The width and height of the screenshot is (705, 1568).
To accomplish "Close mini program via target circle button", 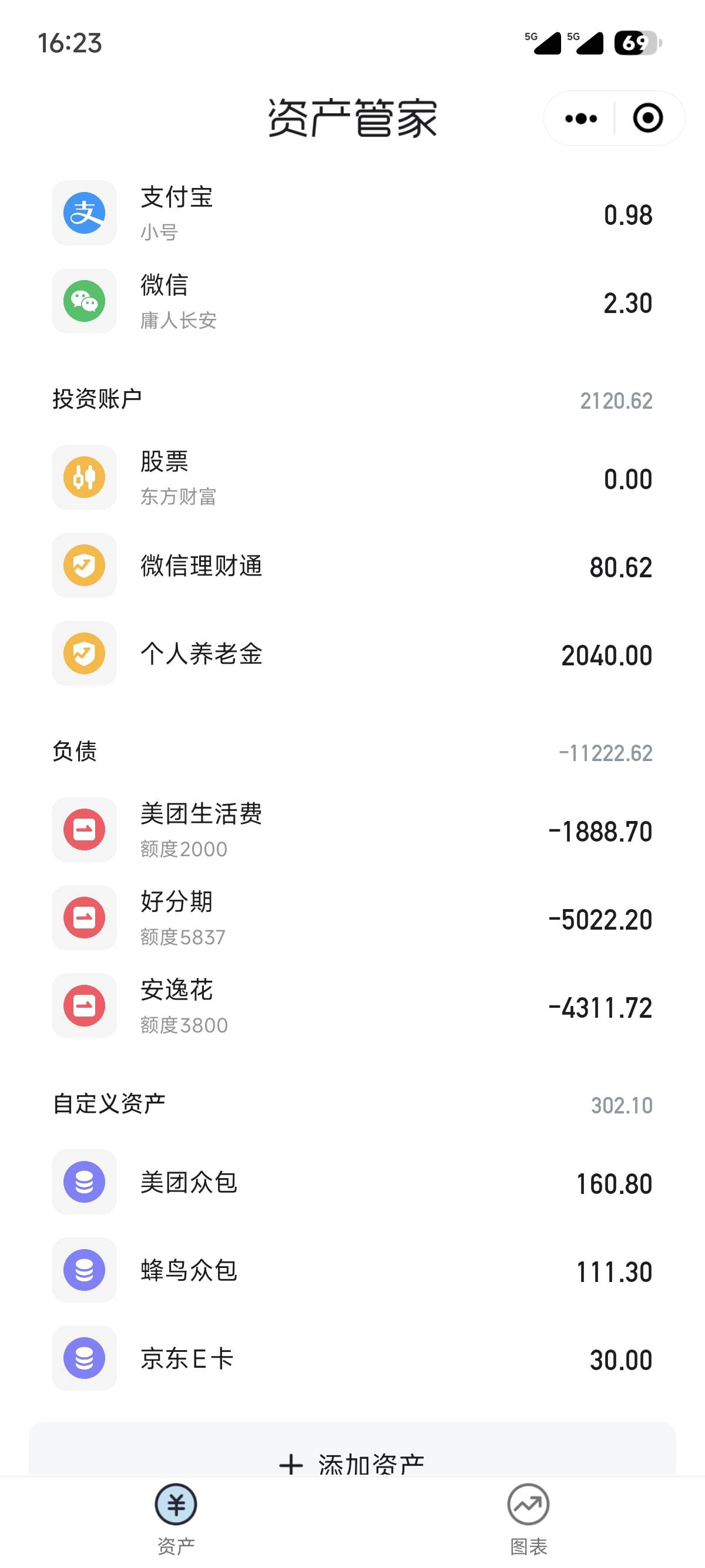I will click(648, 118).
